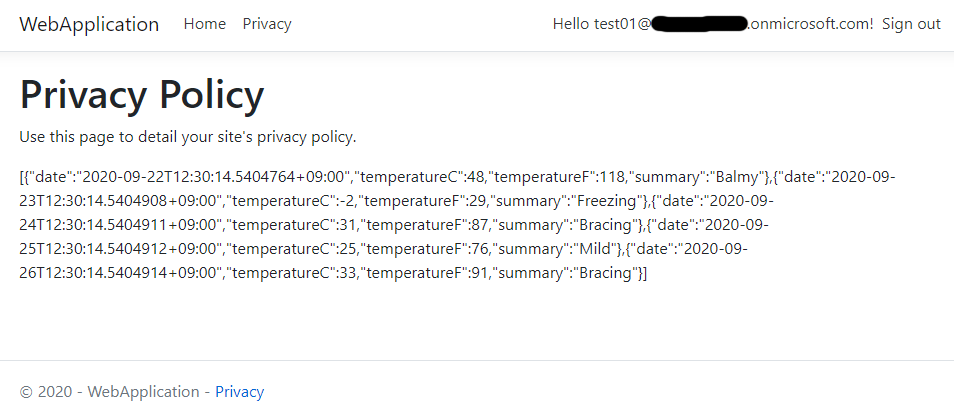Sign out of the account
This screenshot has height=410, width=954.
click(911, 24)
